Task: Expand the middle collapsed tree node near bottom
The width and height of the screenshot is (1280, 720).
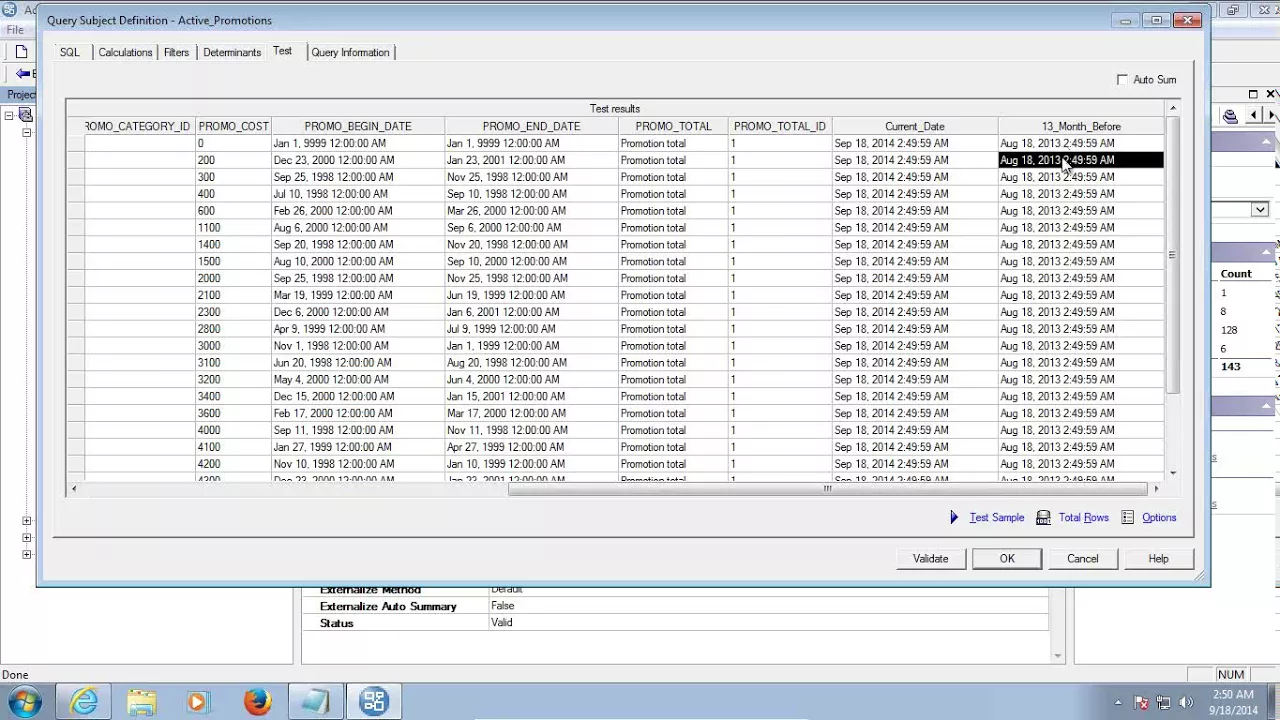Action: 27,538
